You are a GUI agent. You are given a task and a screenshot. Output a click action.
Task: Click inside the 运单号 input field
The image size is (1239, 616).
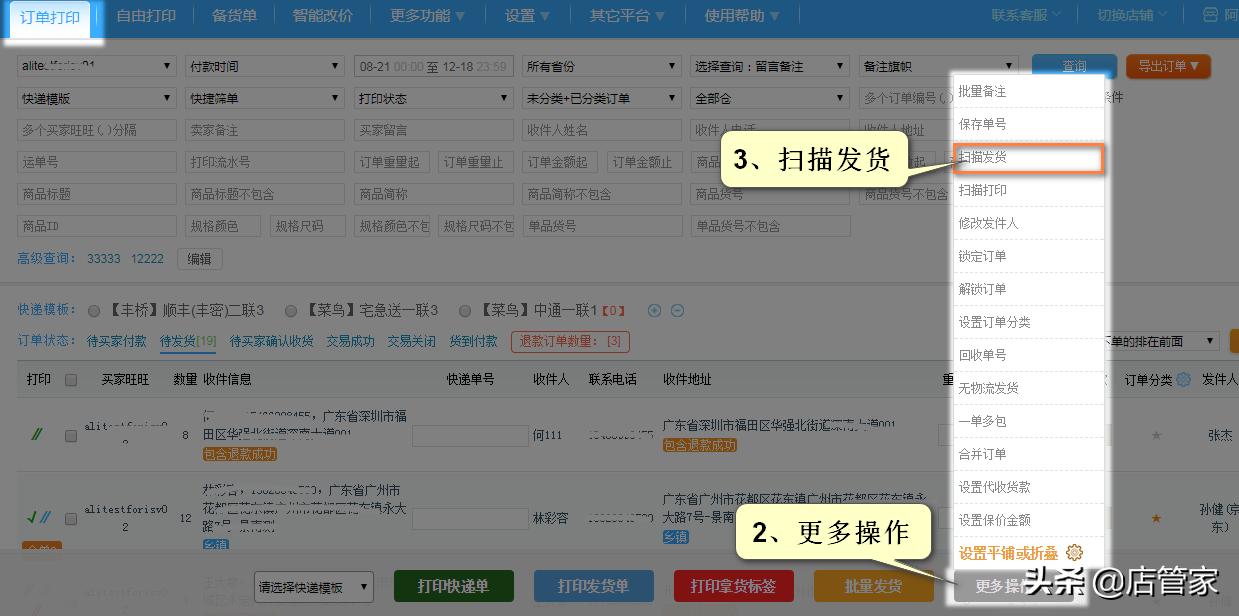pos(95,161)
